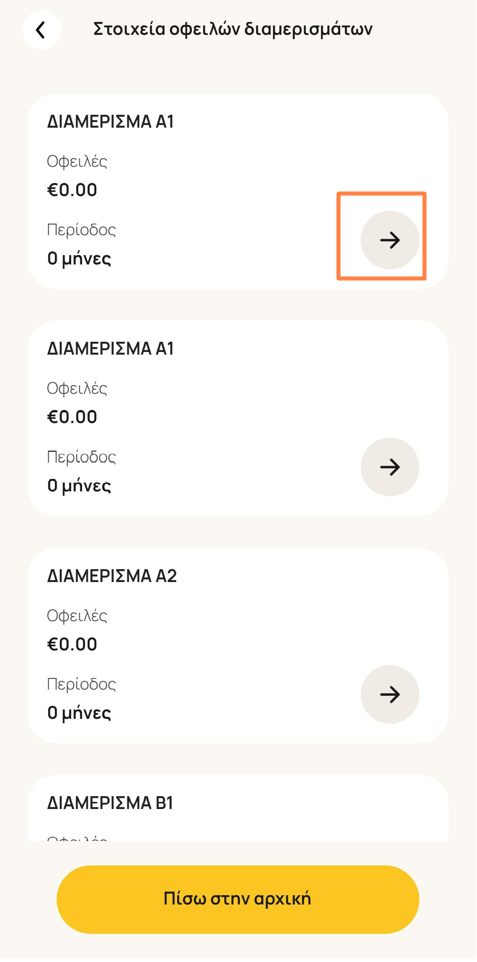477x962 pixels.
Task: Click the Στοιχεία οφειλών διαμερισμάτων page title
Action: pos(233,29)
